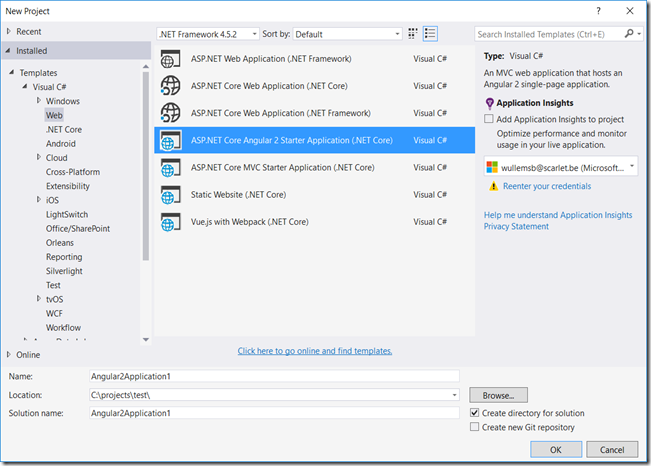The width and height of the screenshot is (651, 466).
Task: Uncheck Create directory for solution
Action: [475, 413]
